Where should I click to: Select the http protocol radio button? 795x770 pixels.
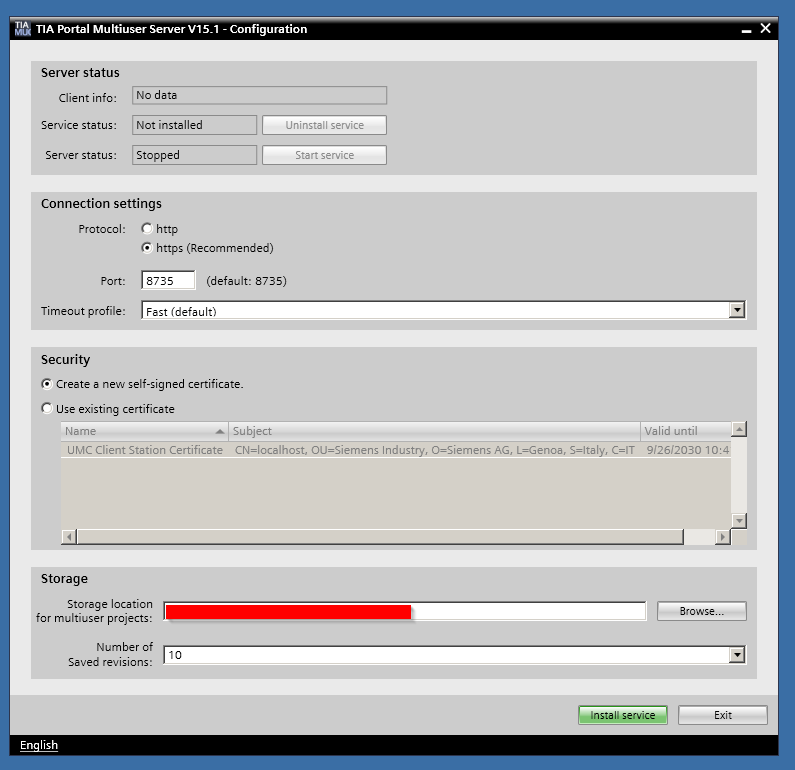click(147, 229)
